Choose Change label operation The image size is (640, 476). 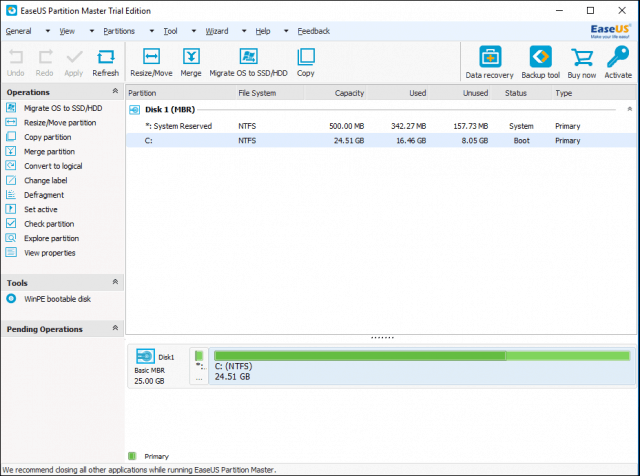tap(46, 180)
